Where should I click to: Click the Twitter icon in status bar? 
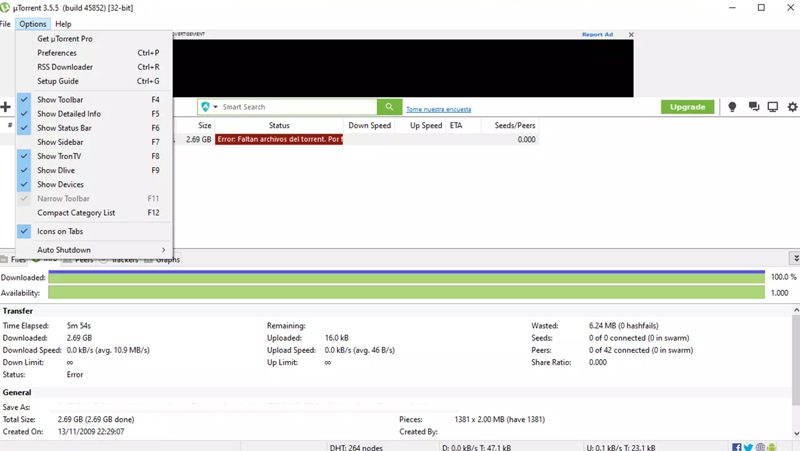coord(748,447)
